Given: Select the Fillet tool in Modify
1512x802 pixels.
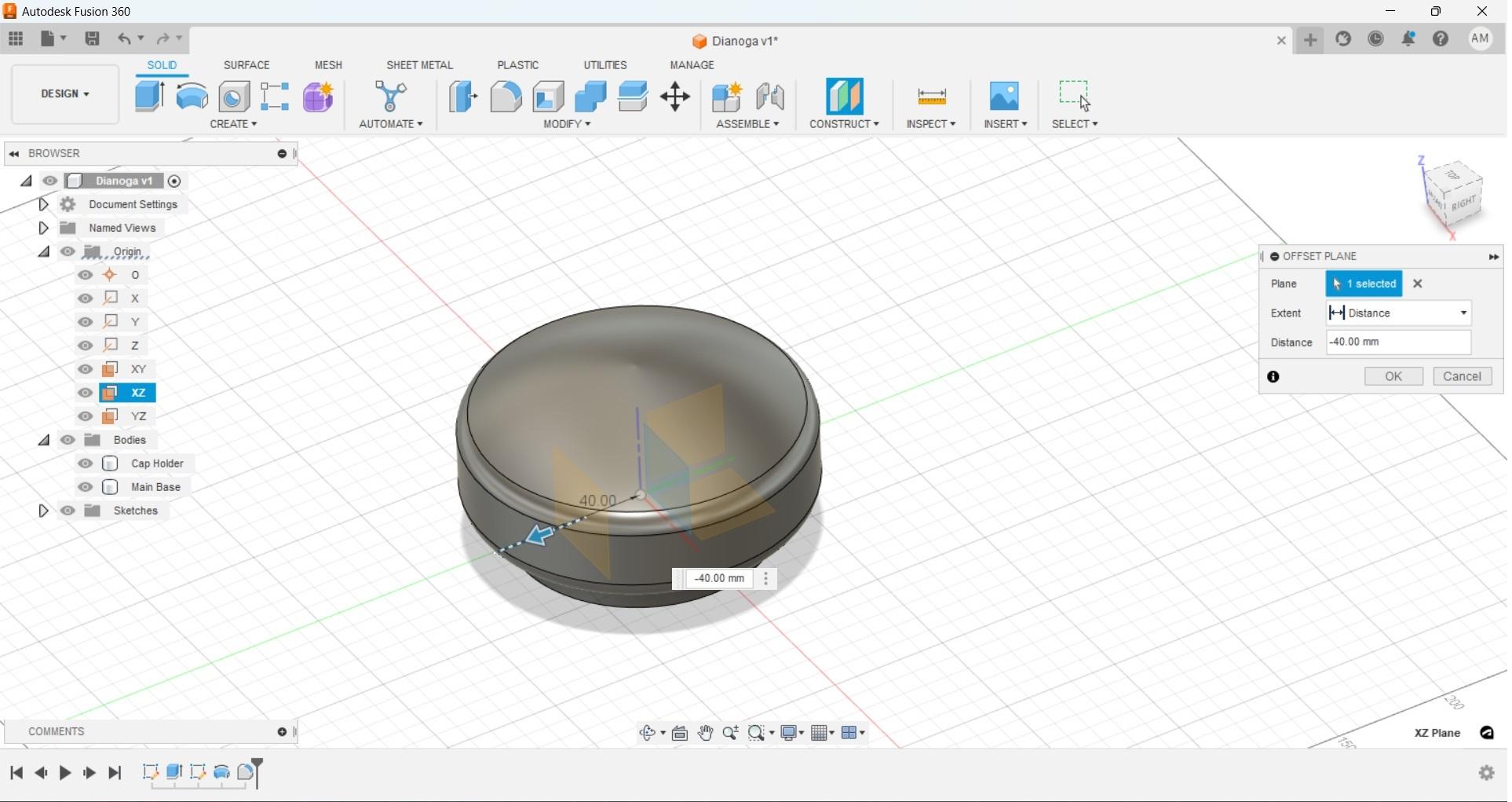Looking at the screenshot, I should (506, 96).
